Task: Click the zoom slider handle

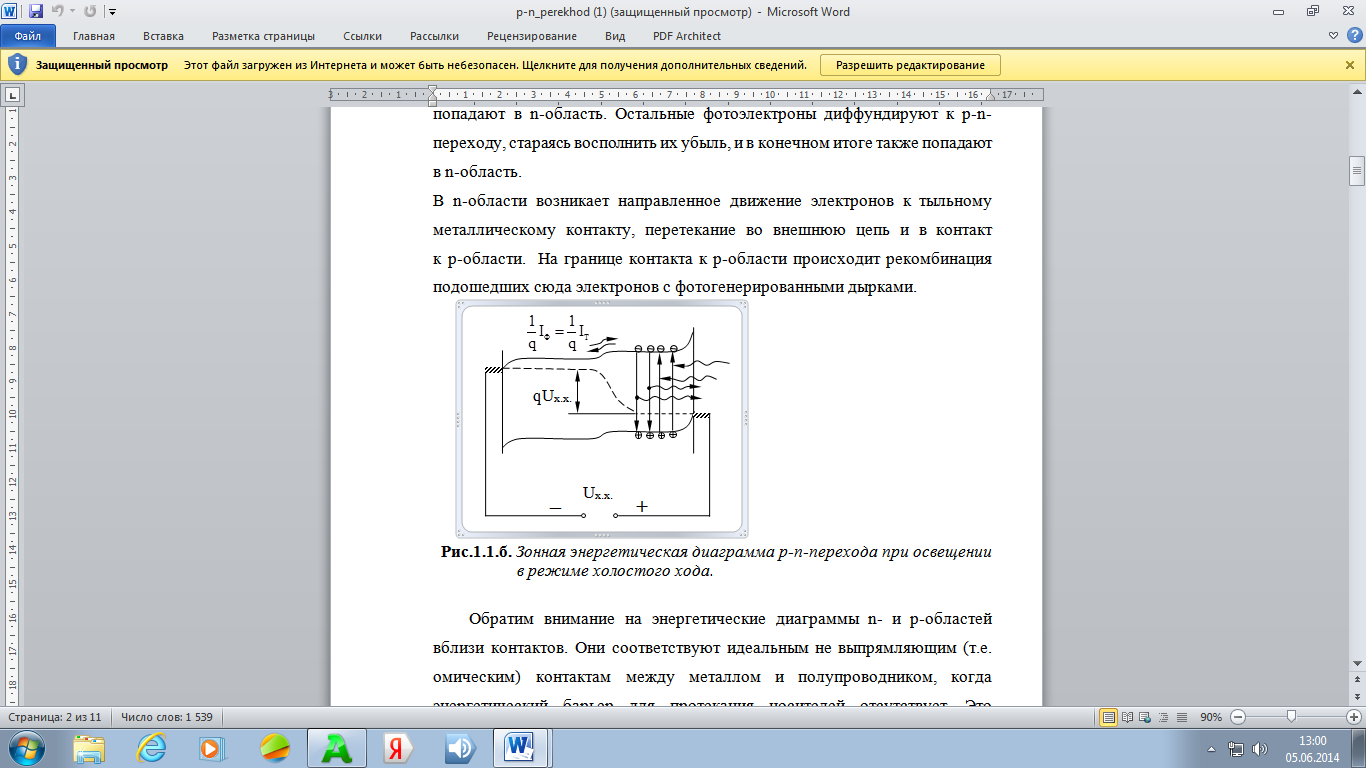Action: click(1292, 717)
